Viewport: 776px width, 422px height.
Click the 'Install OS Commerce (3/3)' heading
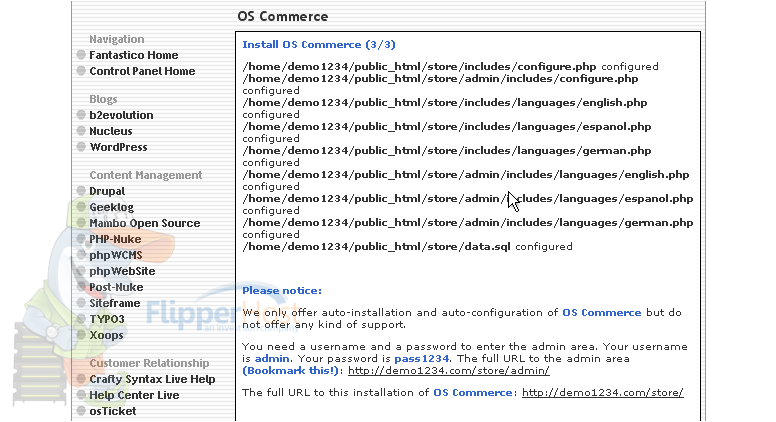[319, 45]
